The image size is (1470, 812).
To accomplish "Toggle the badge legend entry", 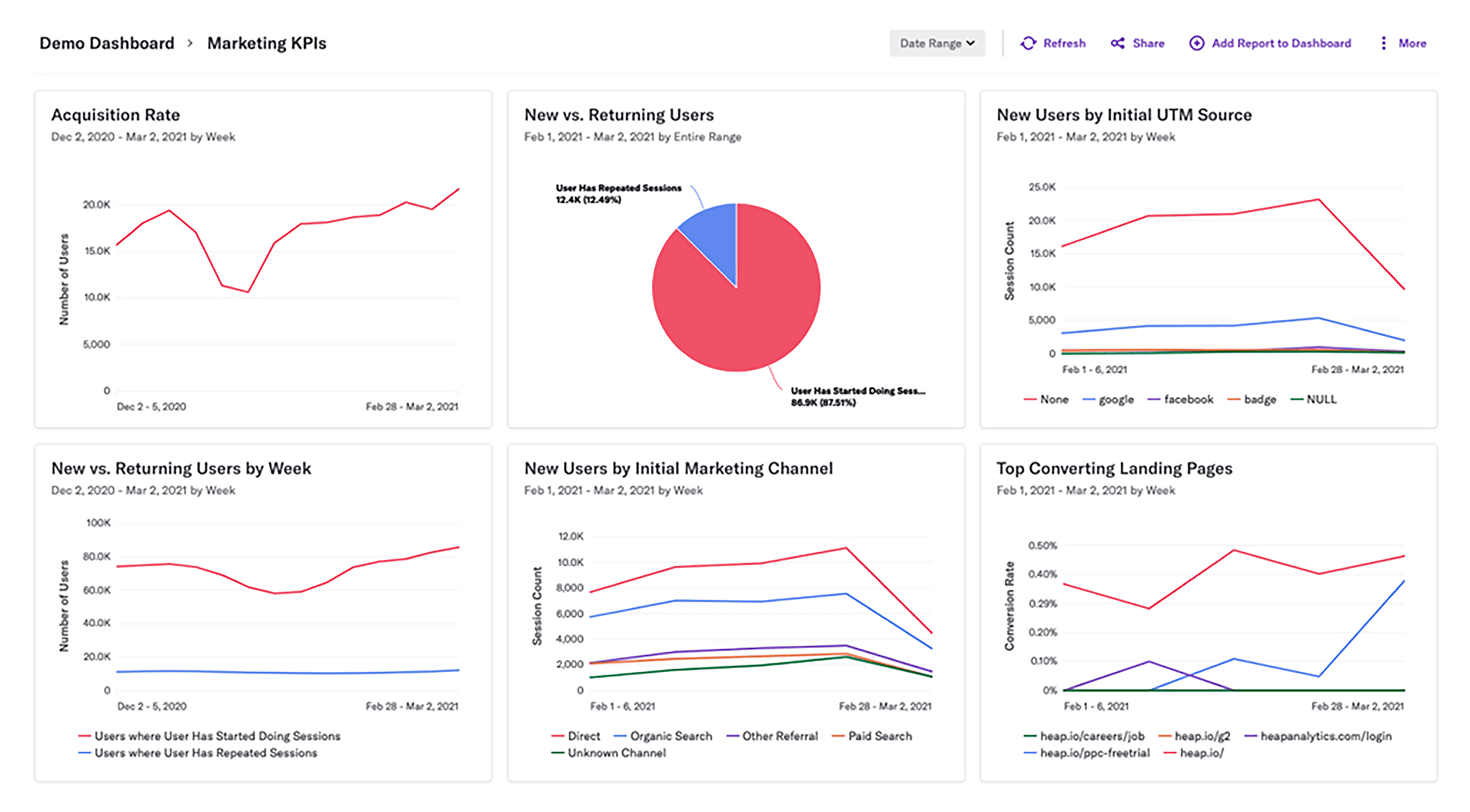I will [1258, 399].
